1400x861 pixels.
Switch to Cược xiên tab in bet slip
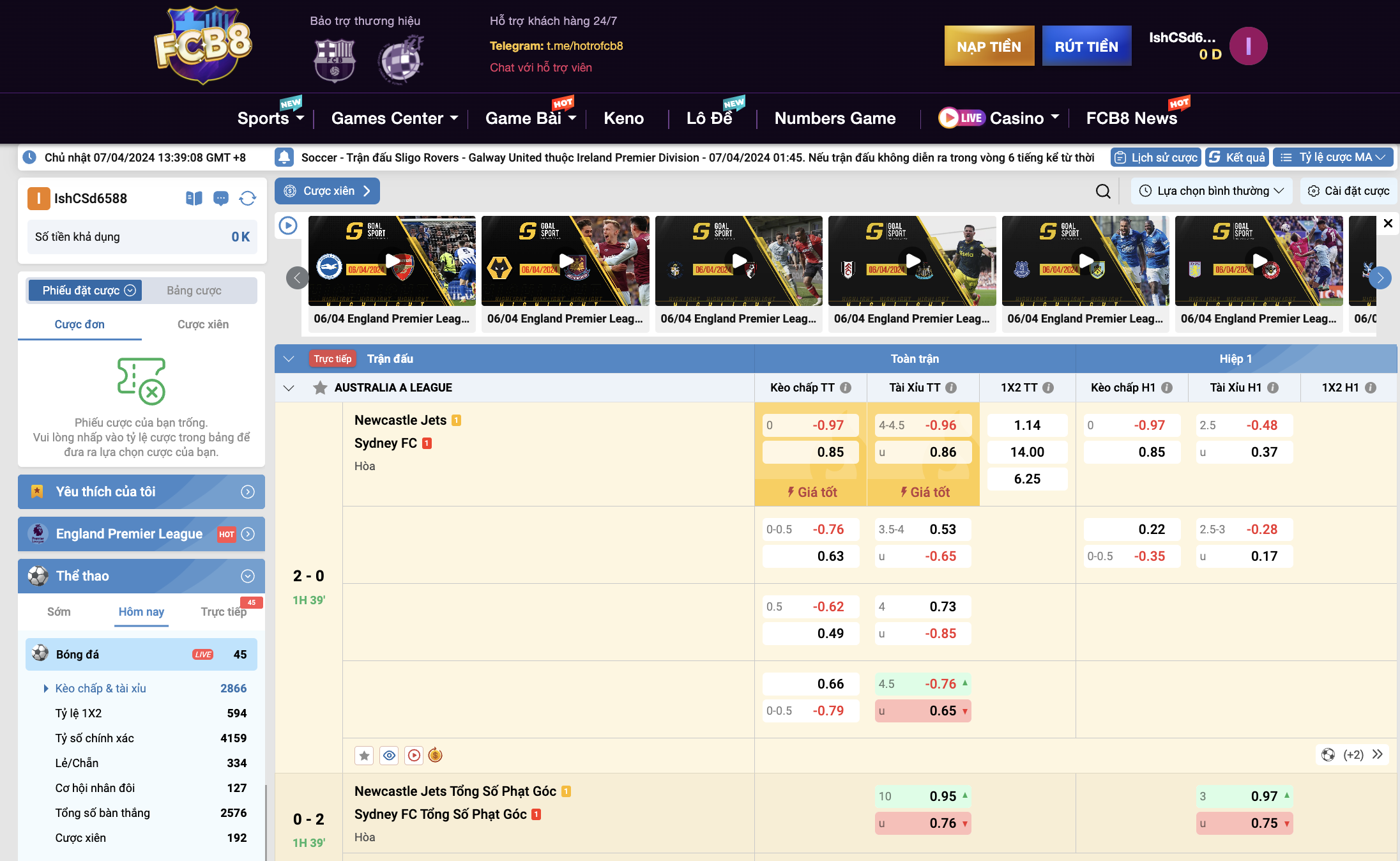tap(202, 324)
